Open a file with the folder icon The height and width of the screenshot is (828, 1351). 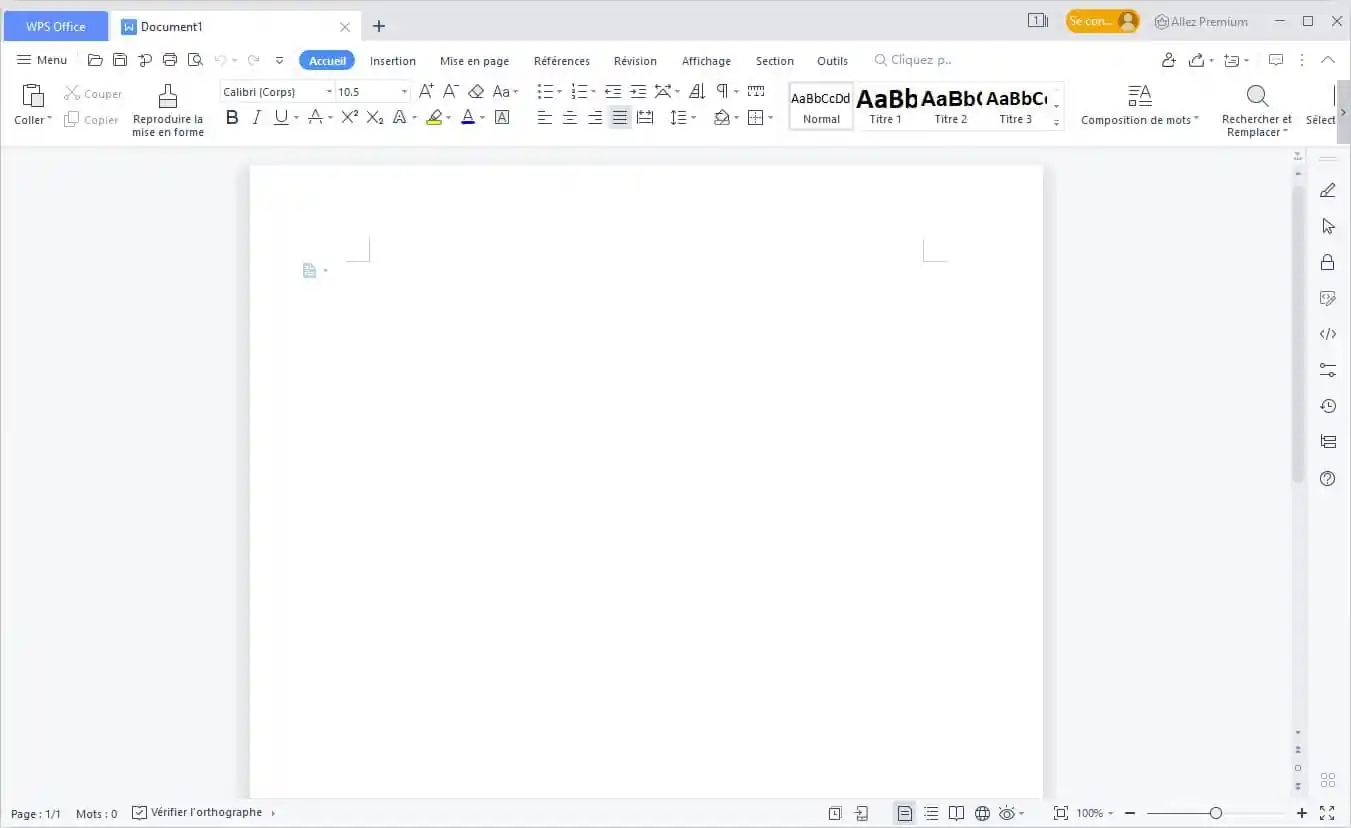[95, 60]
